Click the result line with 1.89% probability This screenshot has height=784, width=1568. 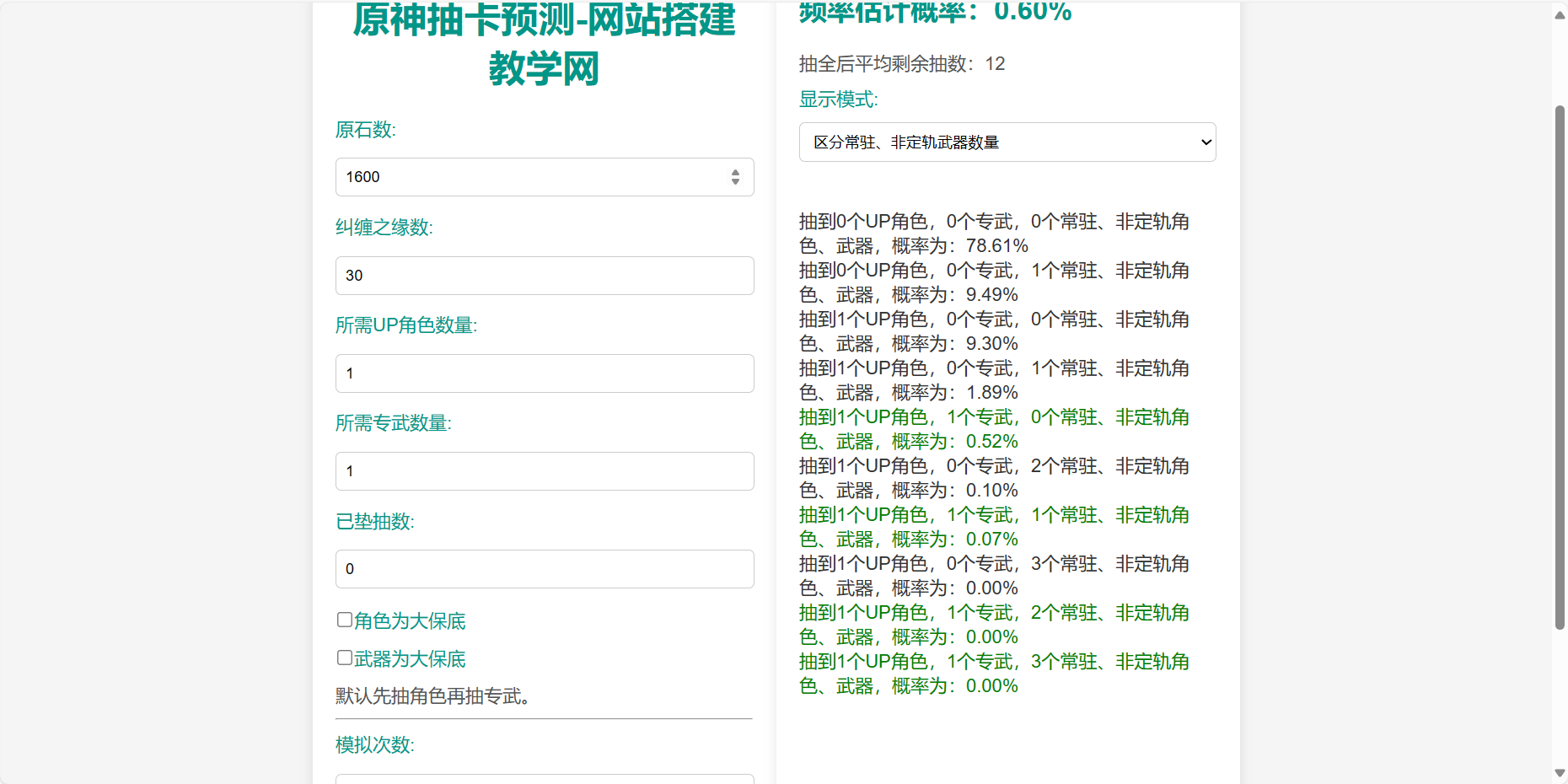tap(995, 380)
